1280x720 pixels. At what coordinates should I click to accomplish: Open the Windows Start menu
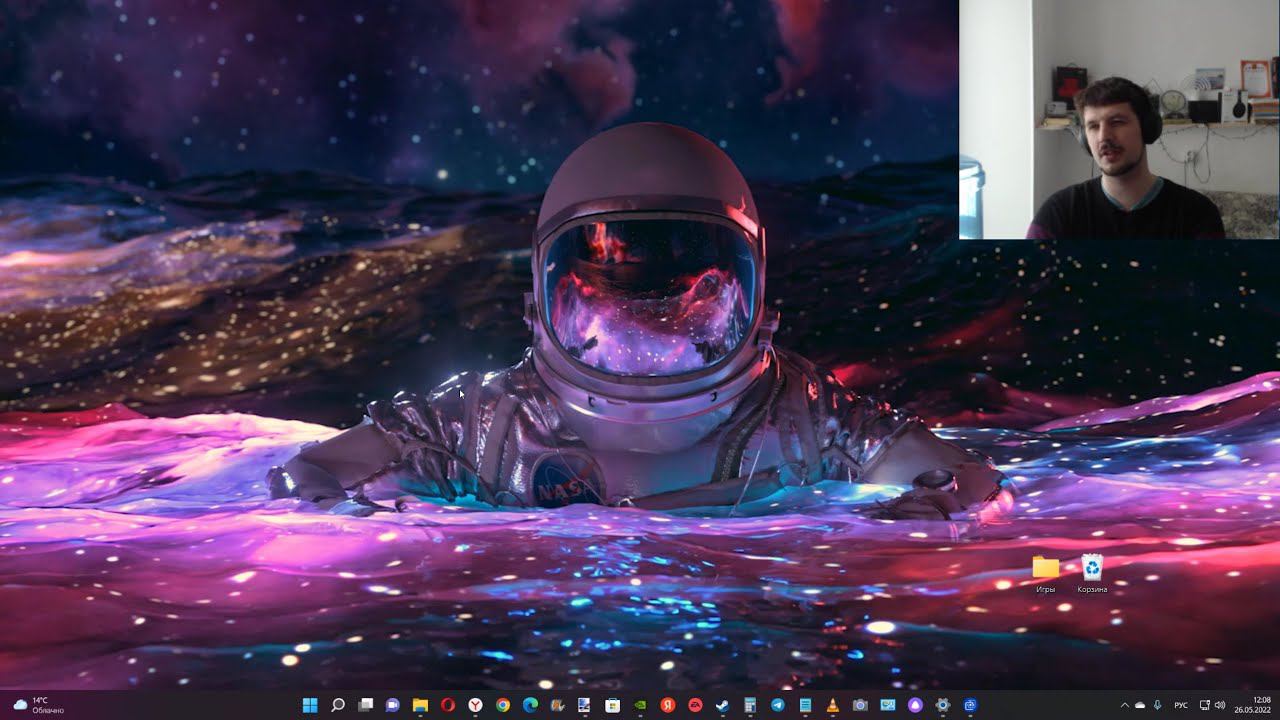click(x=310, y=705)
